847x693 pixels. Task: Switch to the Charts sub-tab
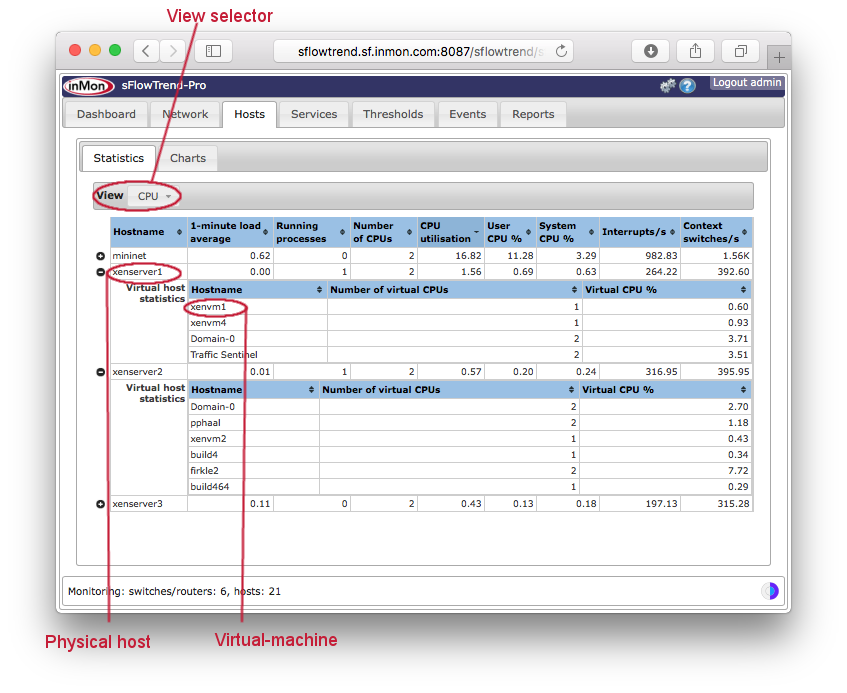pos(188,158)
